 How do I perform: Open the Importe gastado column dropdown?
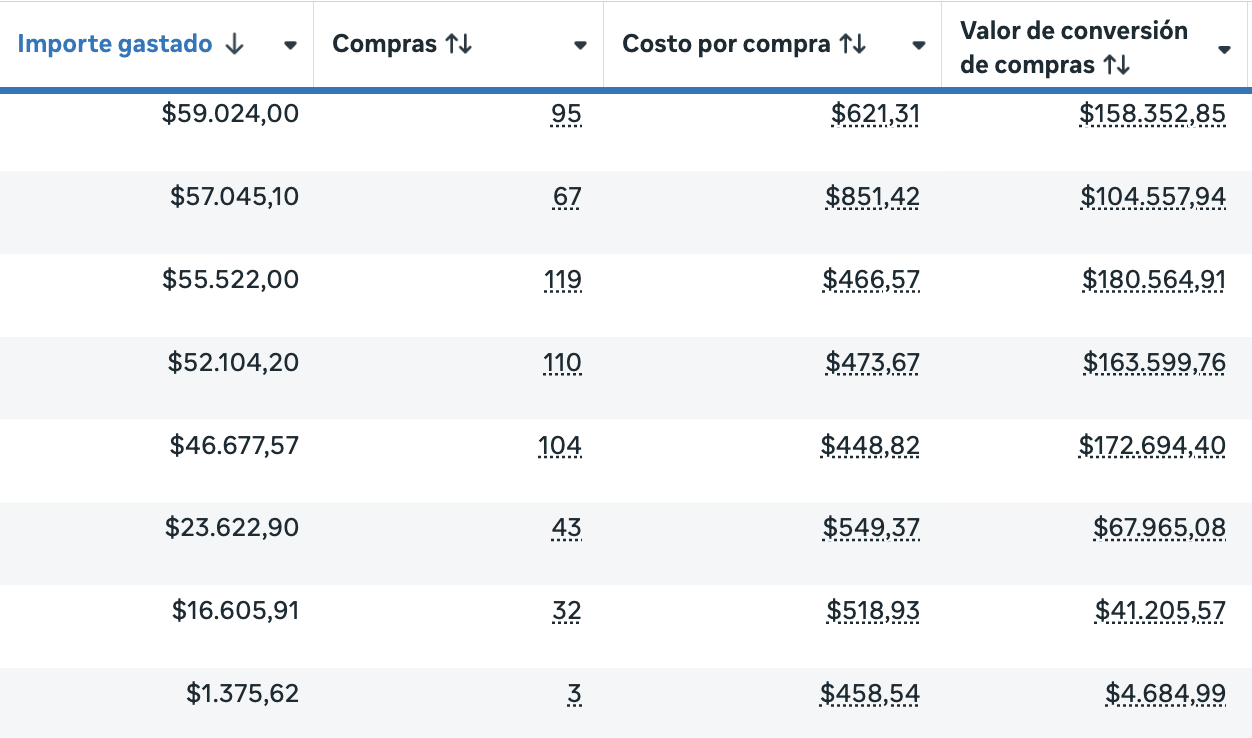click(291, 45)
